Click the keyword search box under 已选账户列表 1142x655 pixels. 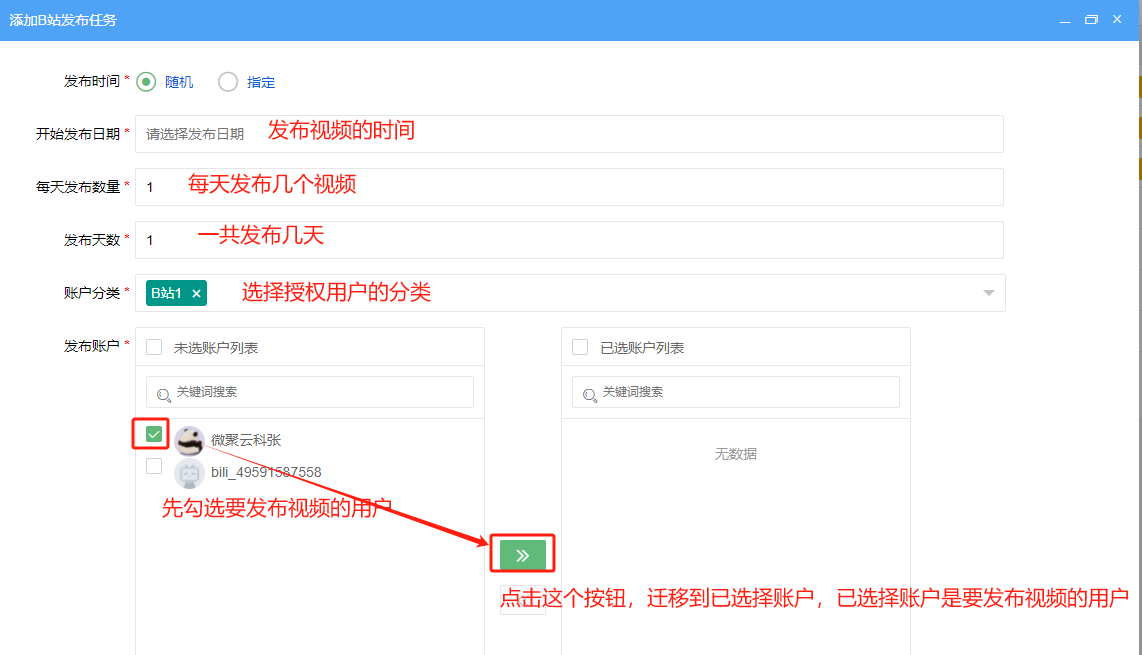click(736, 392)
